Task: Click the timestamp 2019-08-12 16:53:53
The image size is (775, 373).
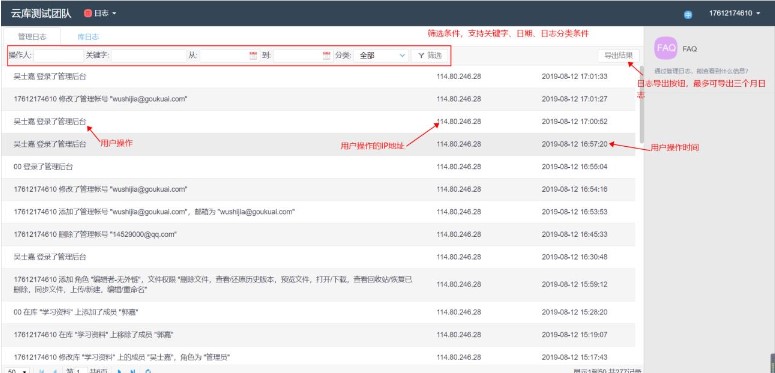Action: click(x=574, y=212)
